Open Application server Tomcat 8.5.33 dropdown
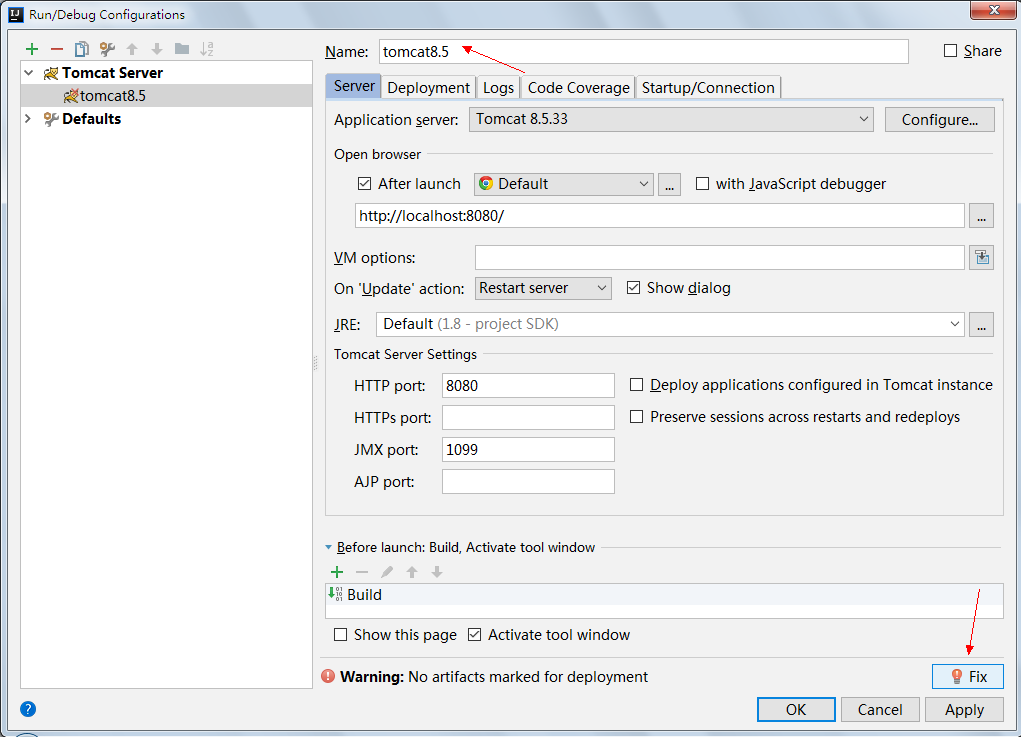 click(x=671, y=119)
